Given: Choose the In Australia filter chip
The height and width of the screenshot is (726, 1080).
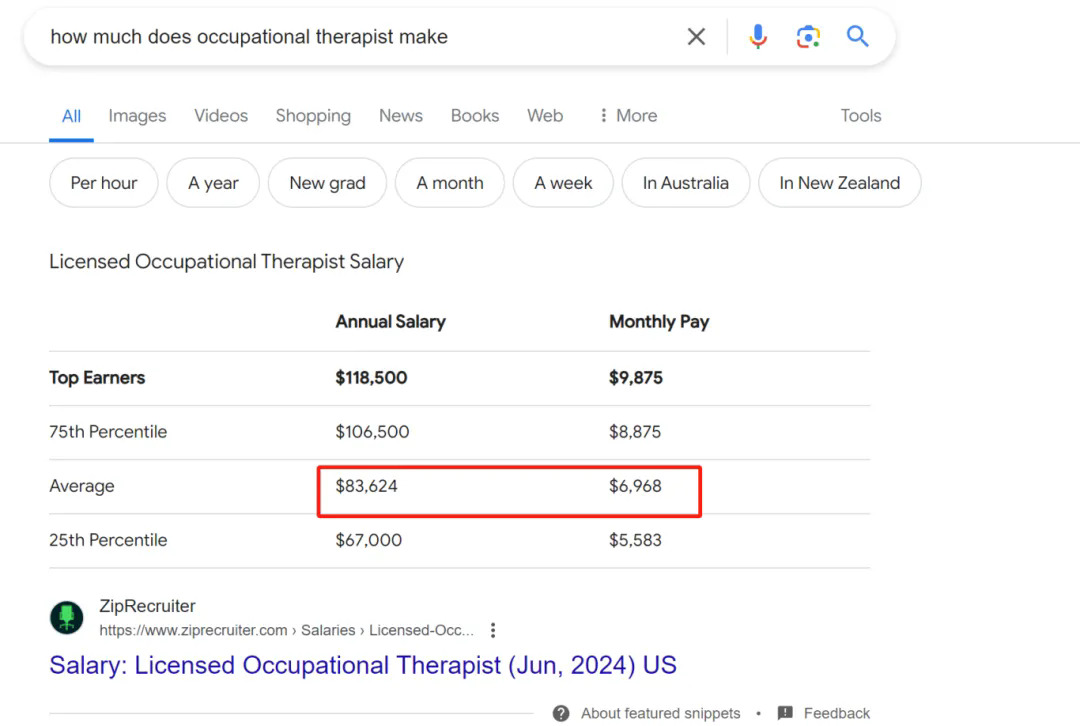Looking at the screenshot, I should [x=685, y=183].
